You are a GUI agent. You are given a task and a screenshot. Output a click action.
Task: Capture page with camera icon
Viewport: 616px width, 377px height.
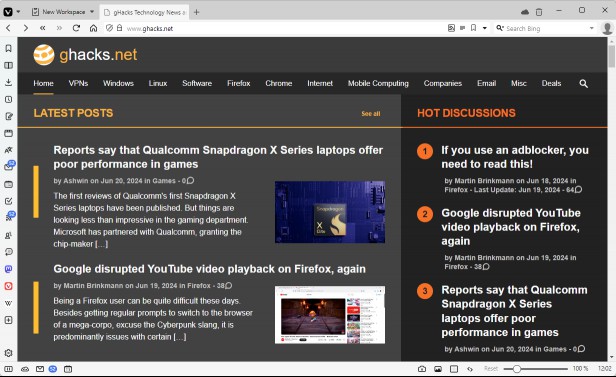[x=422, y=369]
